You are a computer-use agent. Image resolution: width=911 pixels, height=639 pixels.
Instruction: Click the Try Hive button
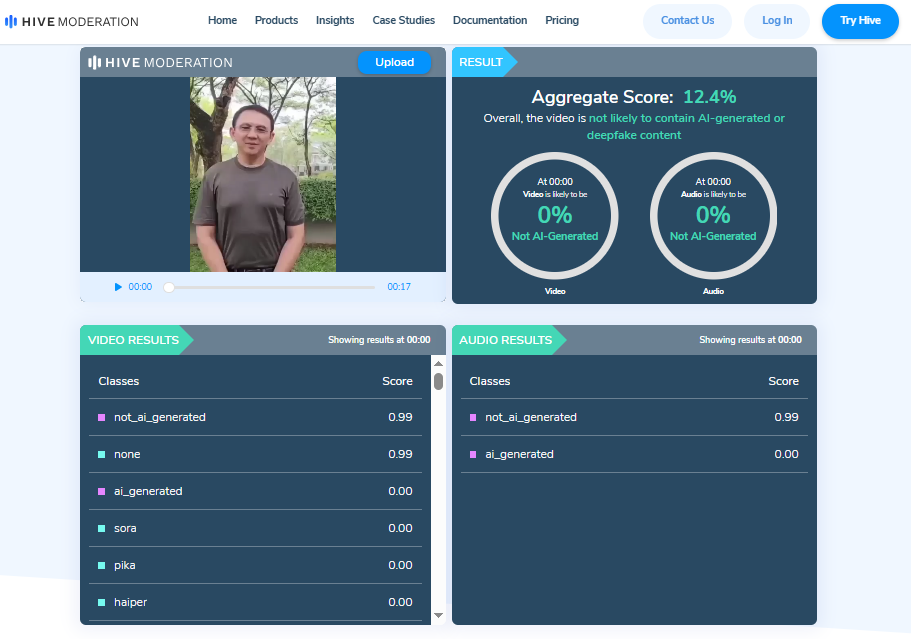pos(859,21)
